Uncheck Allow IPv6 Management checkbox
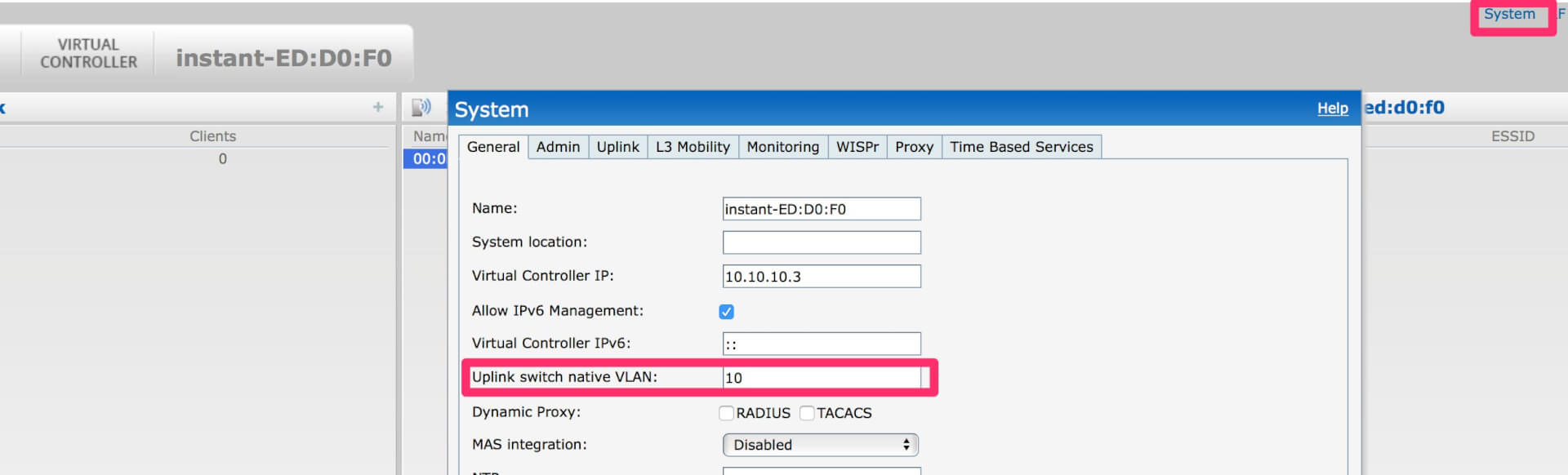 726,312
